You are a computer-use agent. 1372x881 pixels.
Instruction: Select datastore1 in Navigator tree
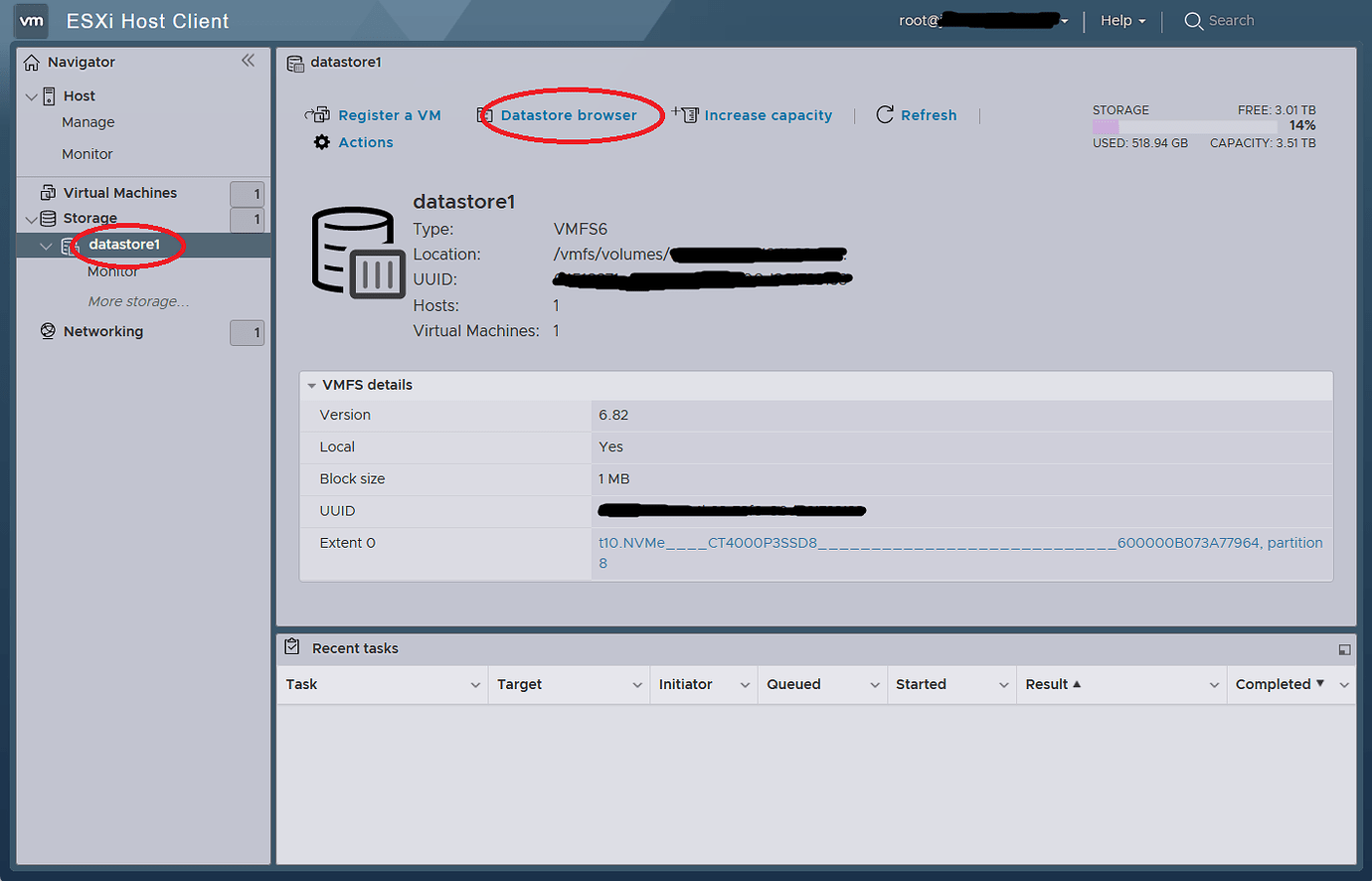click(x=124, y=245)
